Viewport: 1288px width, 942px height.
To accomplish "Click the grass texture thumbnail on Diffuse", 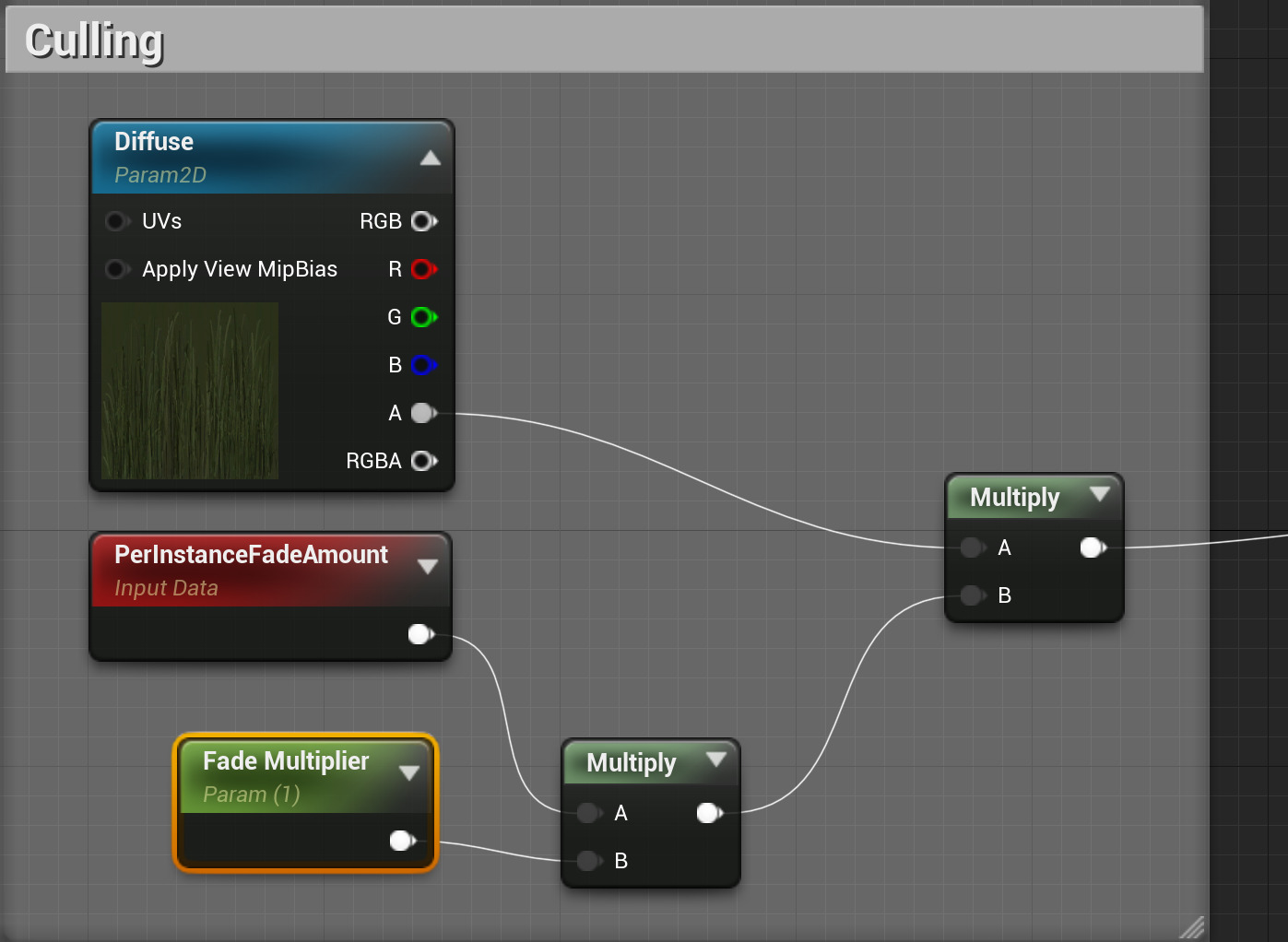I will pyautogui.click(x=189, y=392).
